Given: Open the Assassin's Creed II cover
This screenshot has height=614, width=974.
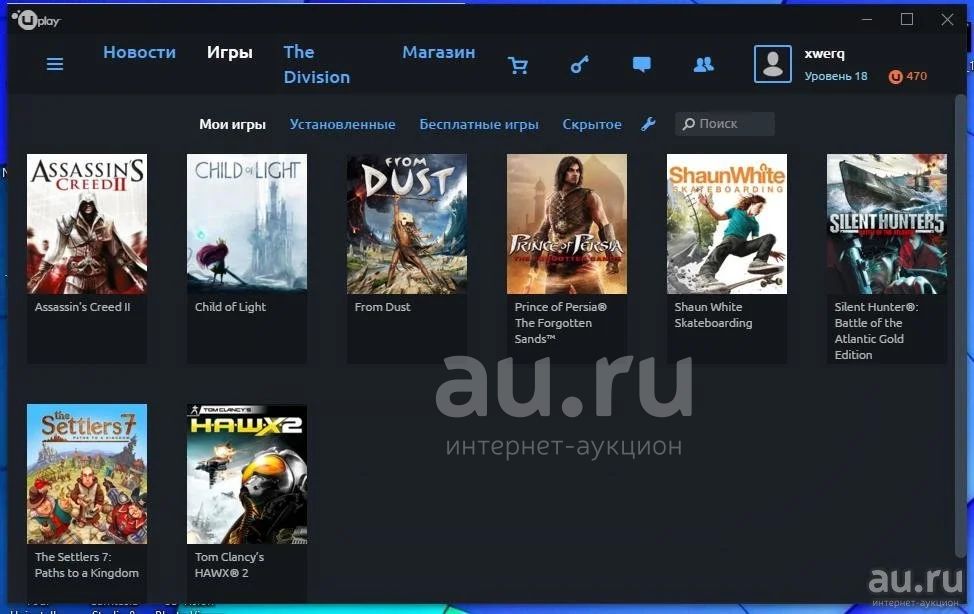Looking at the screenshot, I should click(87, 224).
